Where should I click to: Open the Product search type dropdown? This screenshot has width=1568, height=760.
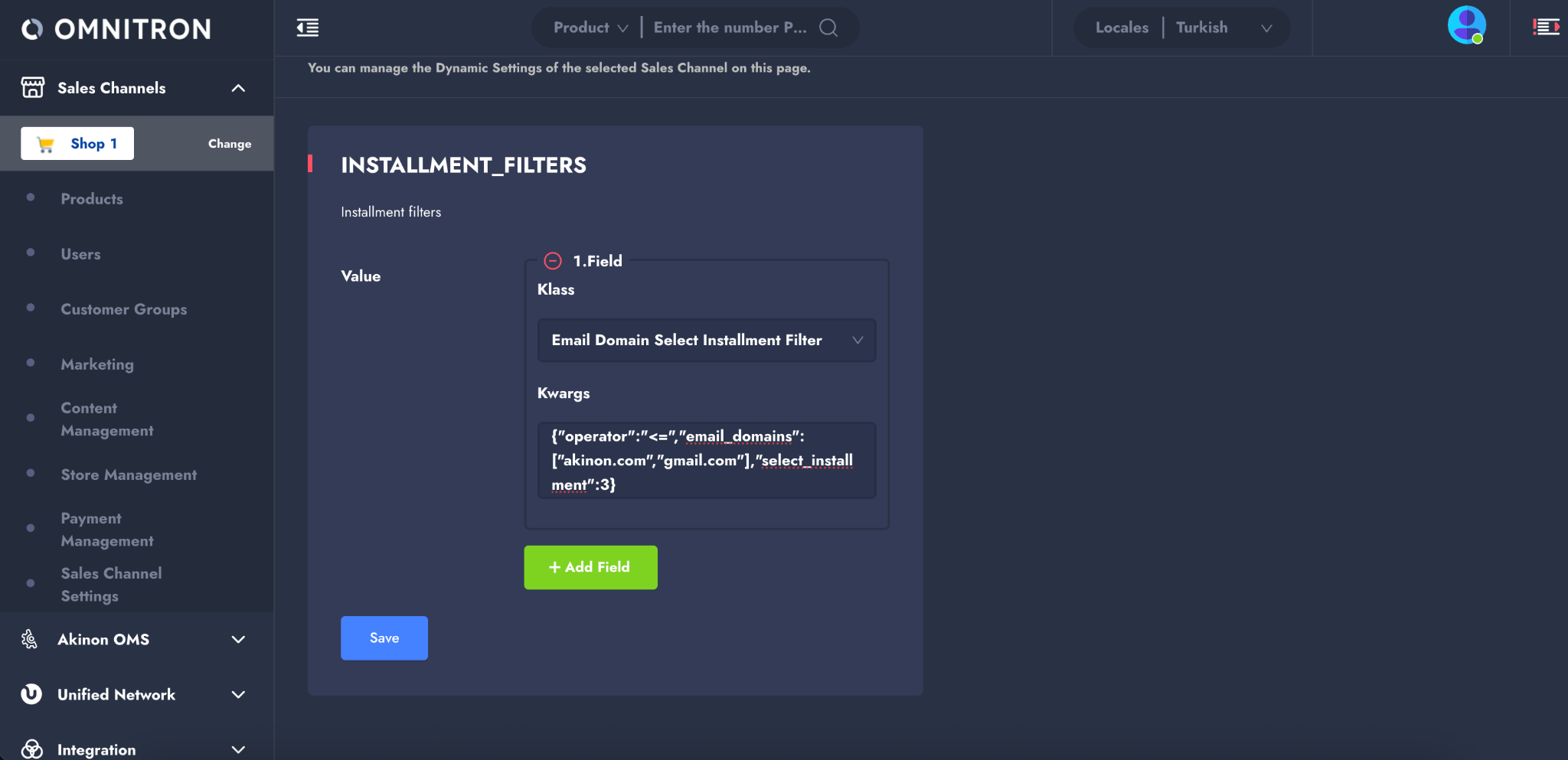coord(590,28)
